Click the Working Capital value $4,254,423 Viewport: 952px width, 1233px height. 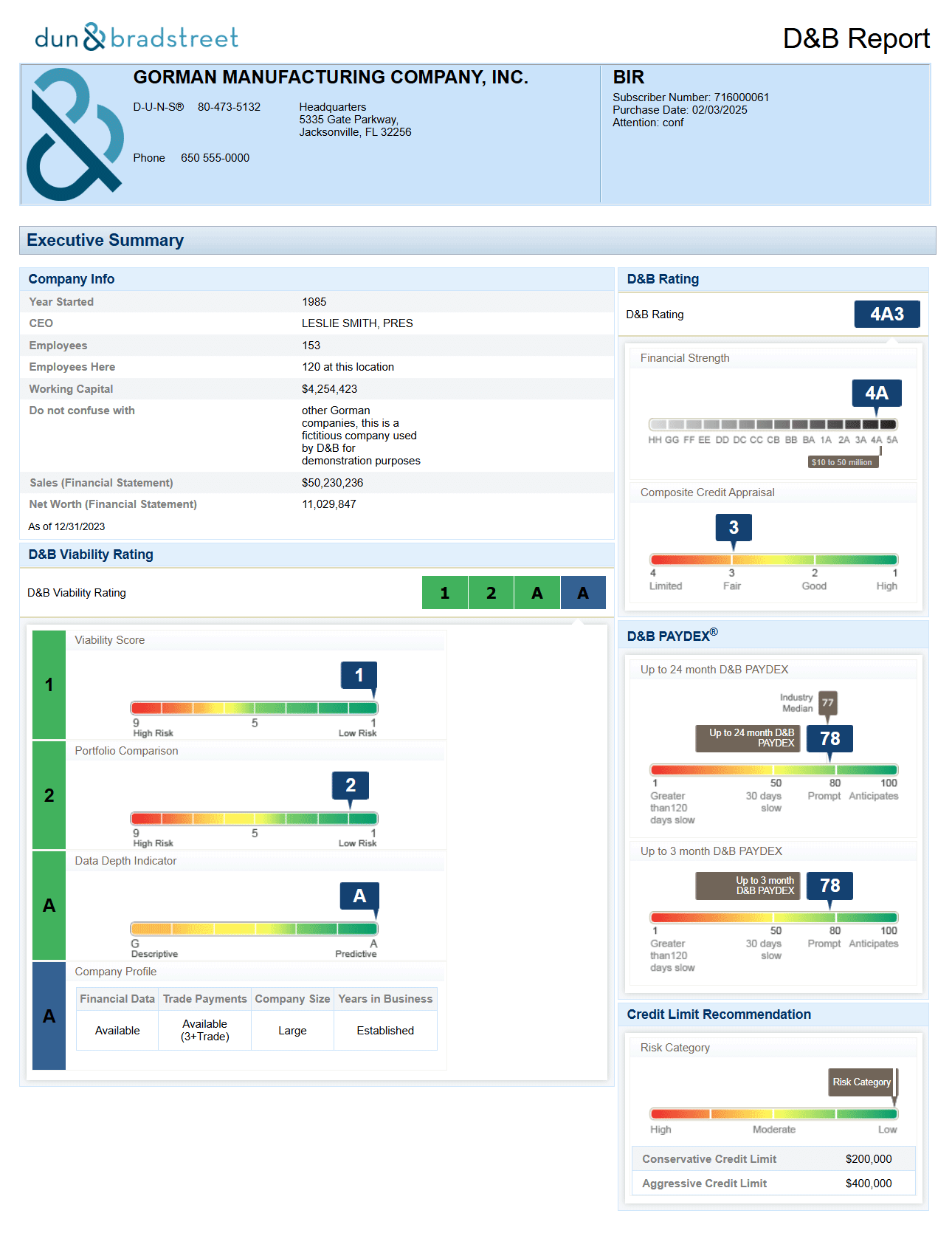coord(329,389)
